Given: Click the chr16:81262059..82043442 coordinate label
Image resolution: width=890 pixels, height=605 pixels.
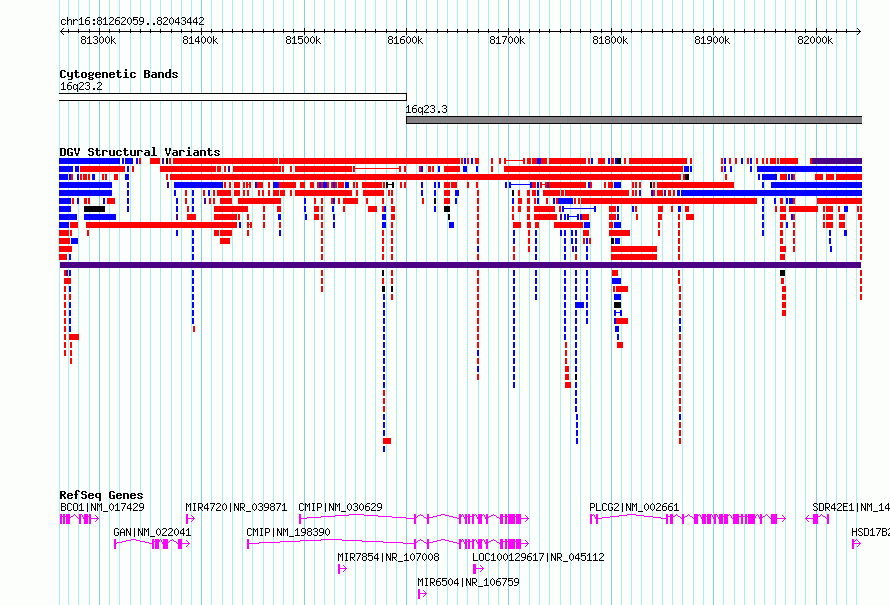Looking at the screenshot, I should [132, 21].
